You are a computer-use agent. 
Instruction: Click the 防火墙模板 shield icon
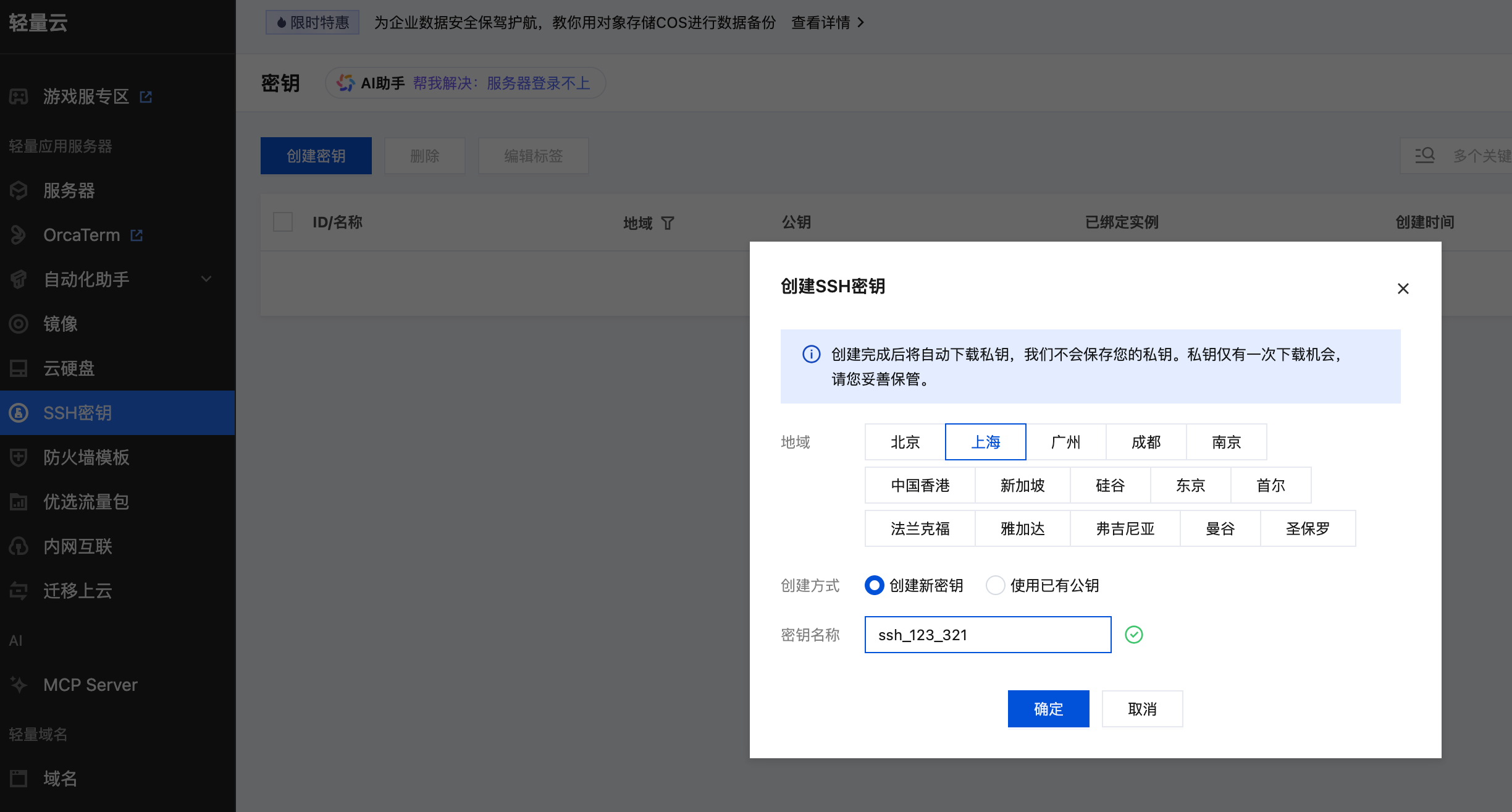(19, 457)
